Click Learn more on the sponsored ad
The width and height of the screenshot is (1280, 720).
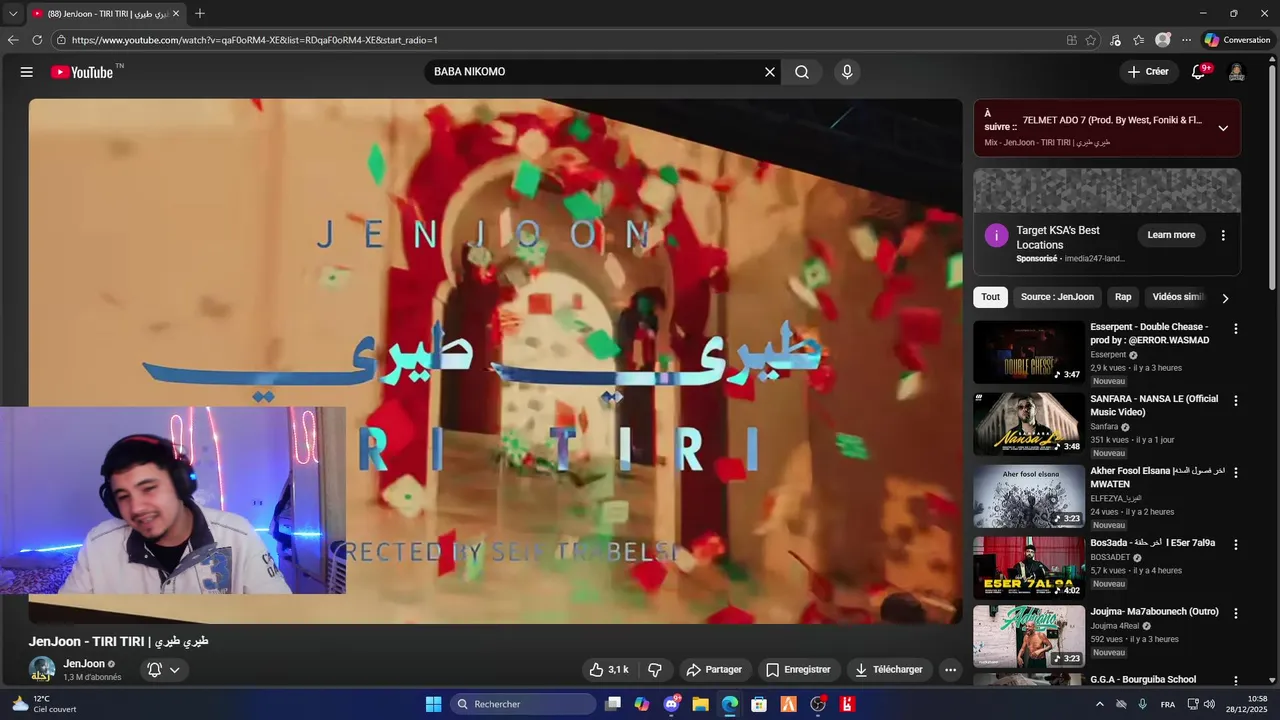click(x=1171, y=235)
